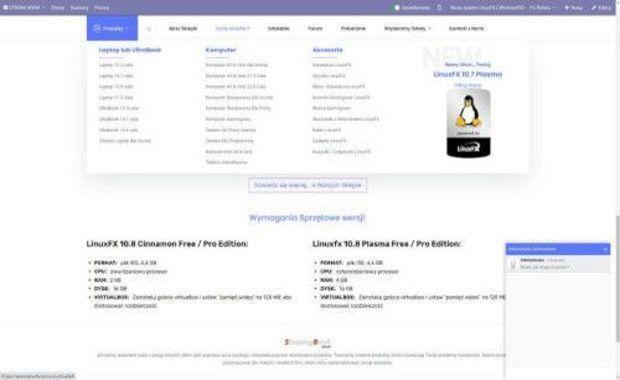The height and width of the screenshot is (380, 620).
Task: Click the pencil icon beside Edytuj
Action: pyautogui.click(x=594, y=8)
